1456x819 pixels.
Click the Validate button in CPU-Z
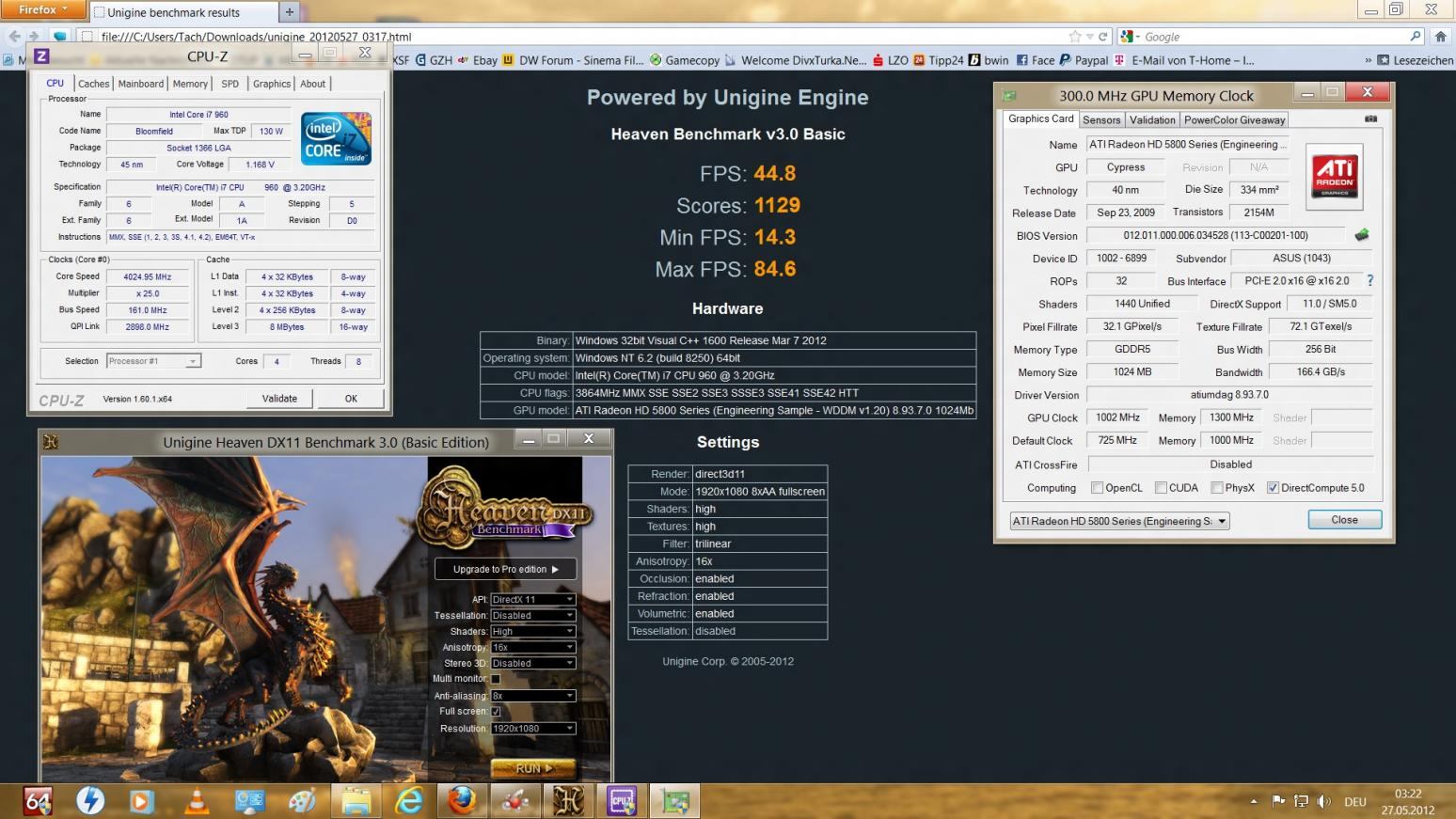coord(279,399)
